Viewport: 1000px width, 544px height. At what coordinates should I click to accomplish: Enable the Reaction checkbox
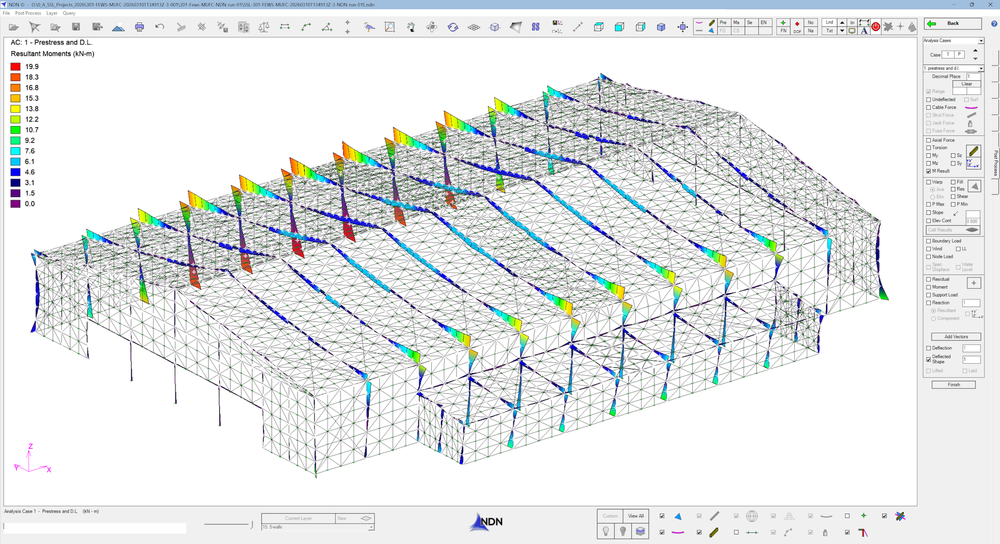pos(929,302)
